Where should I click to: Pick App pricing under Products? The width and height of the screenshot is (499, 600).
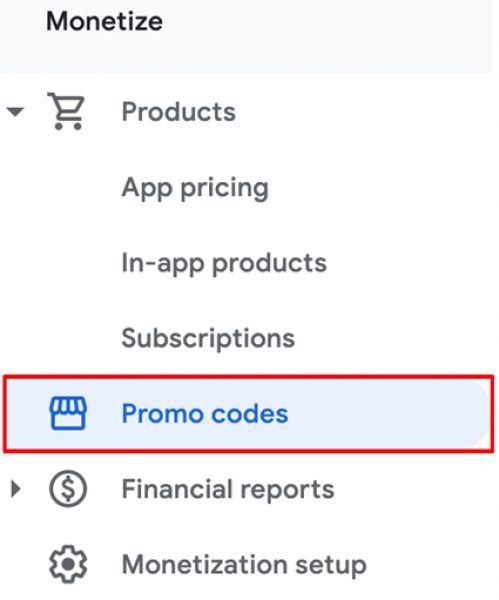(x=195, y=188)
